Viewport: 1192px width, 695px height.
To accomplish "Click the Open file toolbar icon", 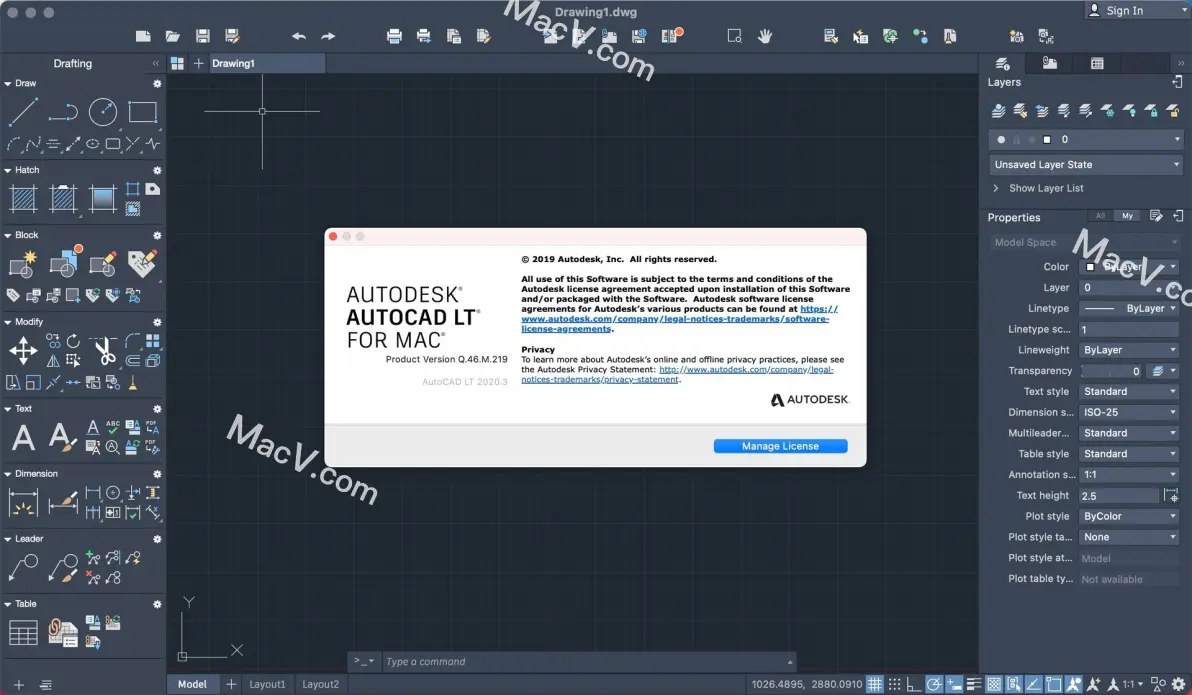I will point(173,36).
